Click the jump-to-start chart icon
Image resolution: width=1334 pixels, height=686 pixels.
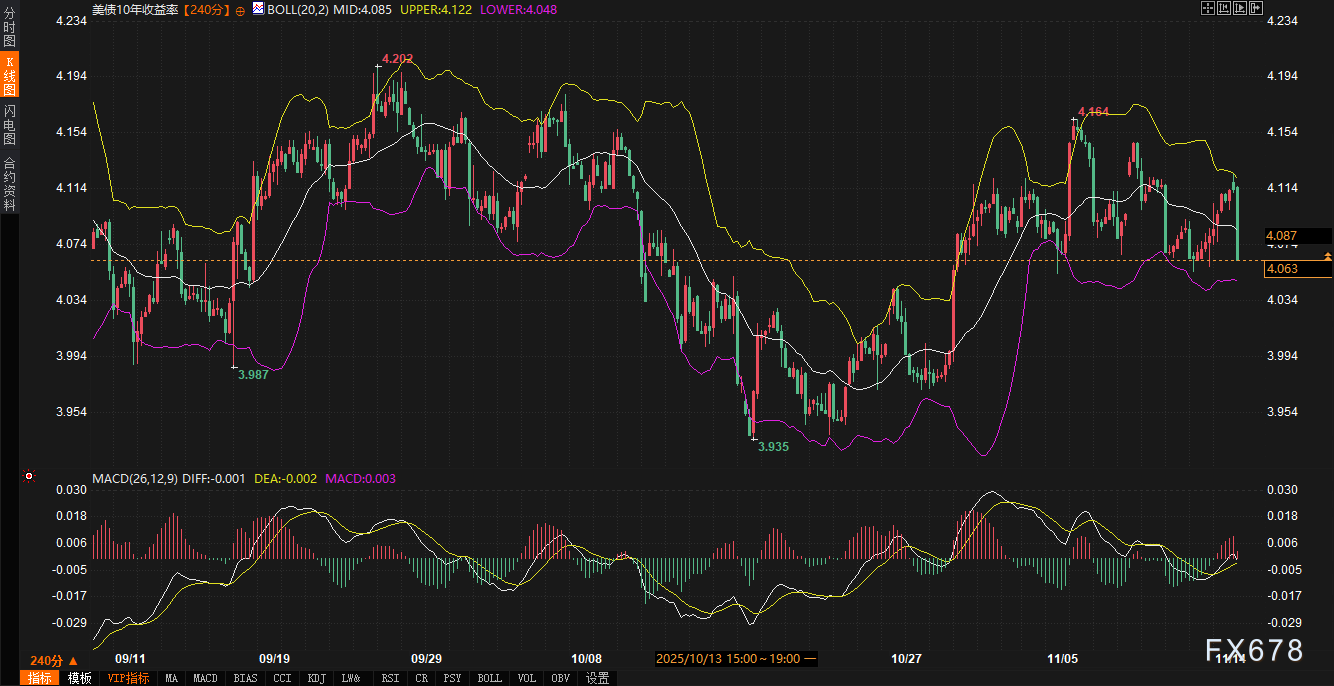1224,8
